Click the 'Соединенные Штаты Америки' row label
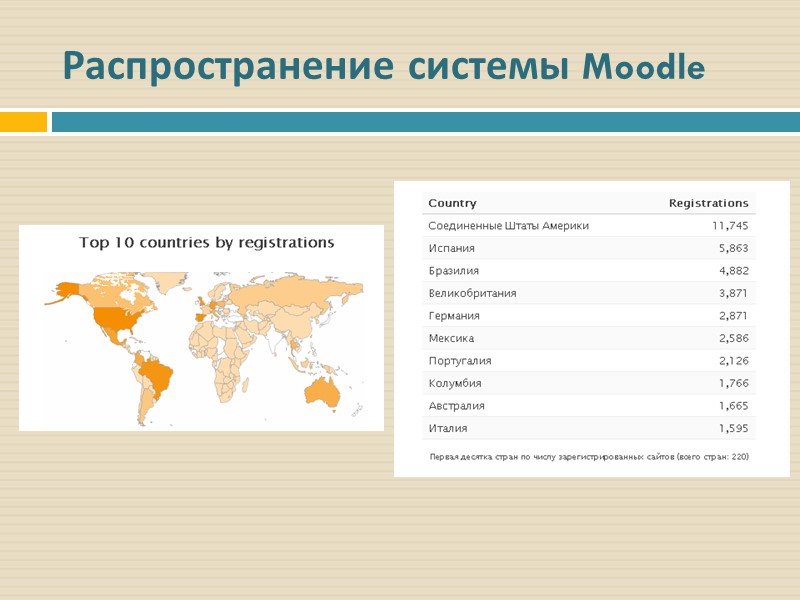The height and width of the screenshot is (600, 800). (508, 226)
